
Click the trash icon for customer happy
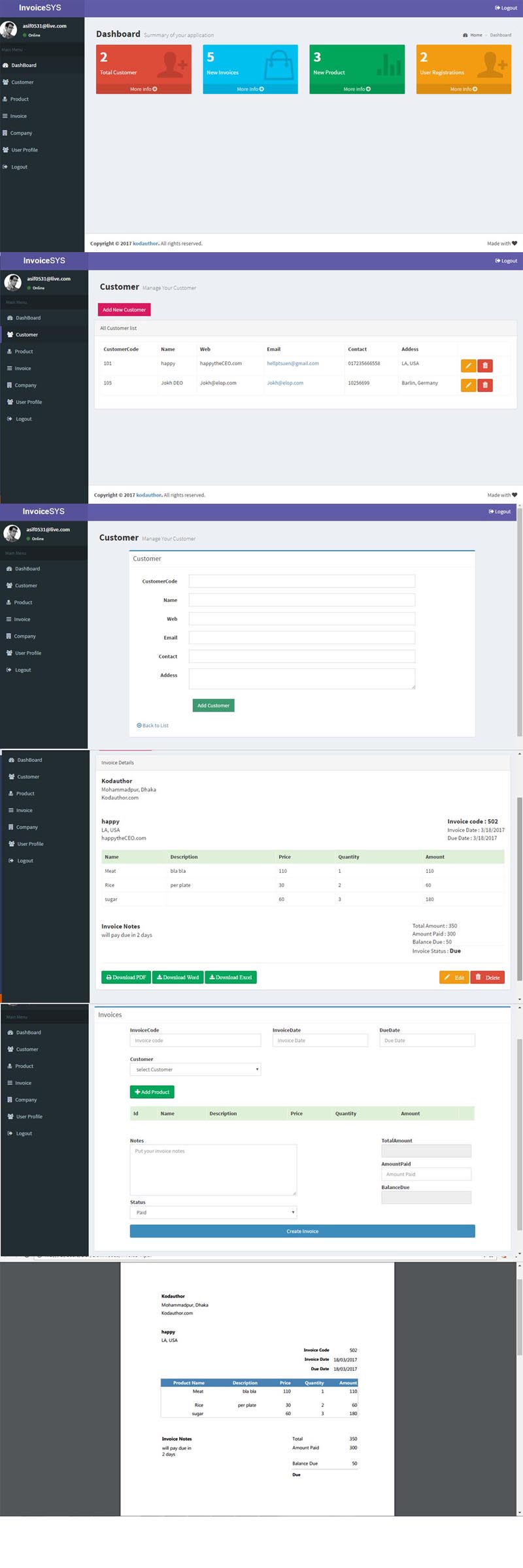pos(485,366)
